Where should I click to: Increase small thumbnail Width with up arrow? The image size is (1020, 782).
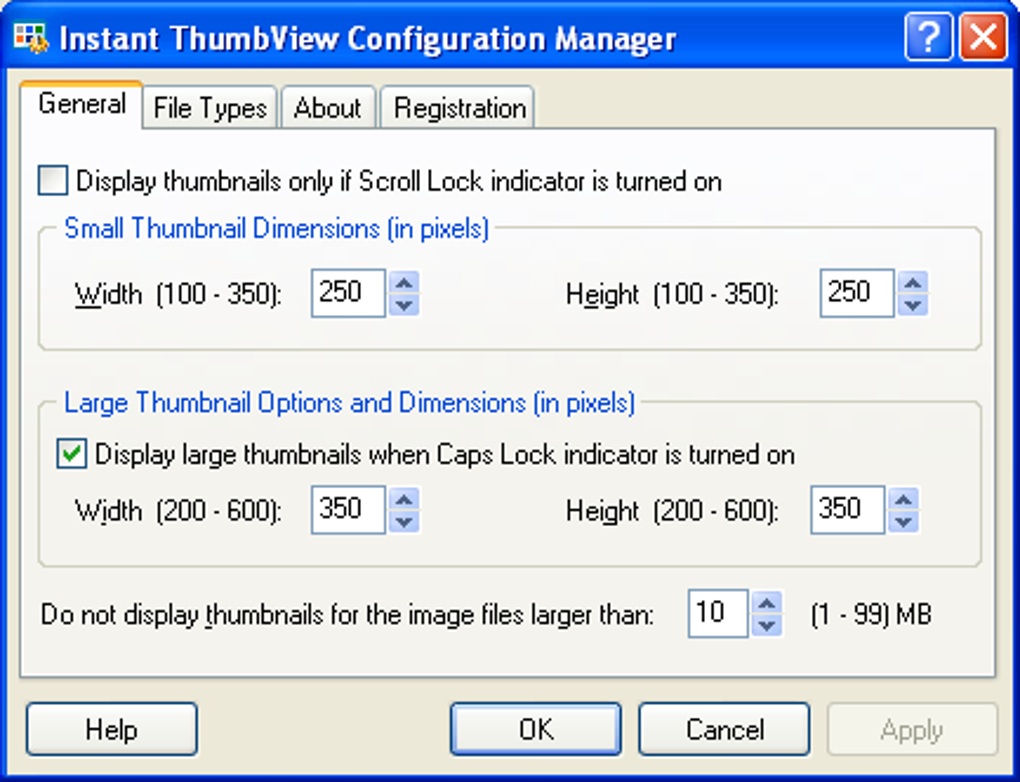coord(403,283)
